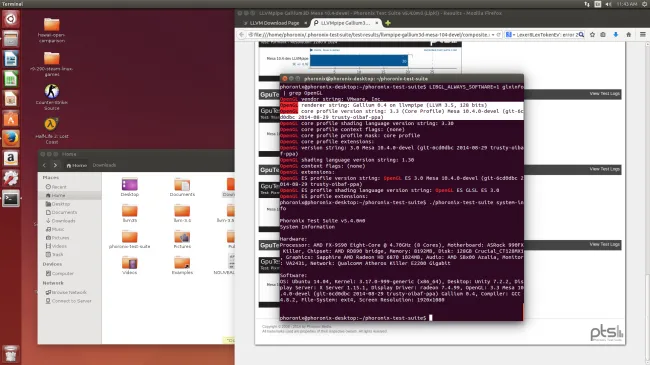Open the Documents folder in Files view

pyautogui.click(x=182, y=187)
